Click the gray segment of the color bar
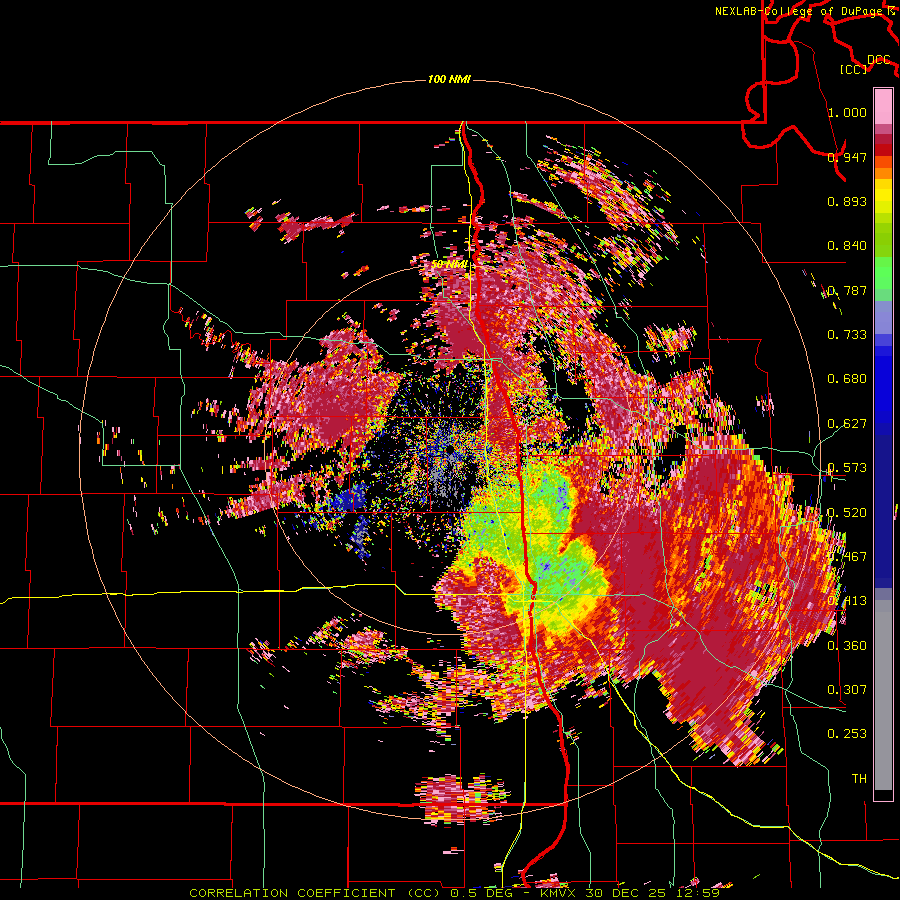Screen dimensions: 900x900 [x=883, y=695]
